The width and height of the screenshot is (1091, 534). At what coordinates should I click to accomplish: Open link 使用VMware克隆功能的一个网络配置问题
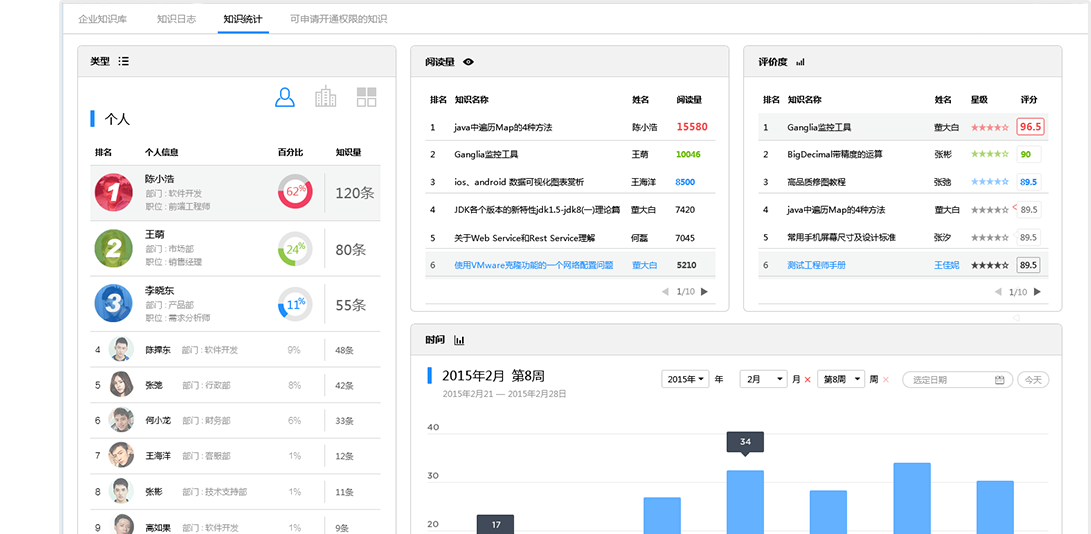[534, 265]
